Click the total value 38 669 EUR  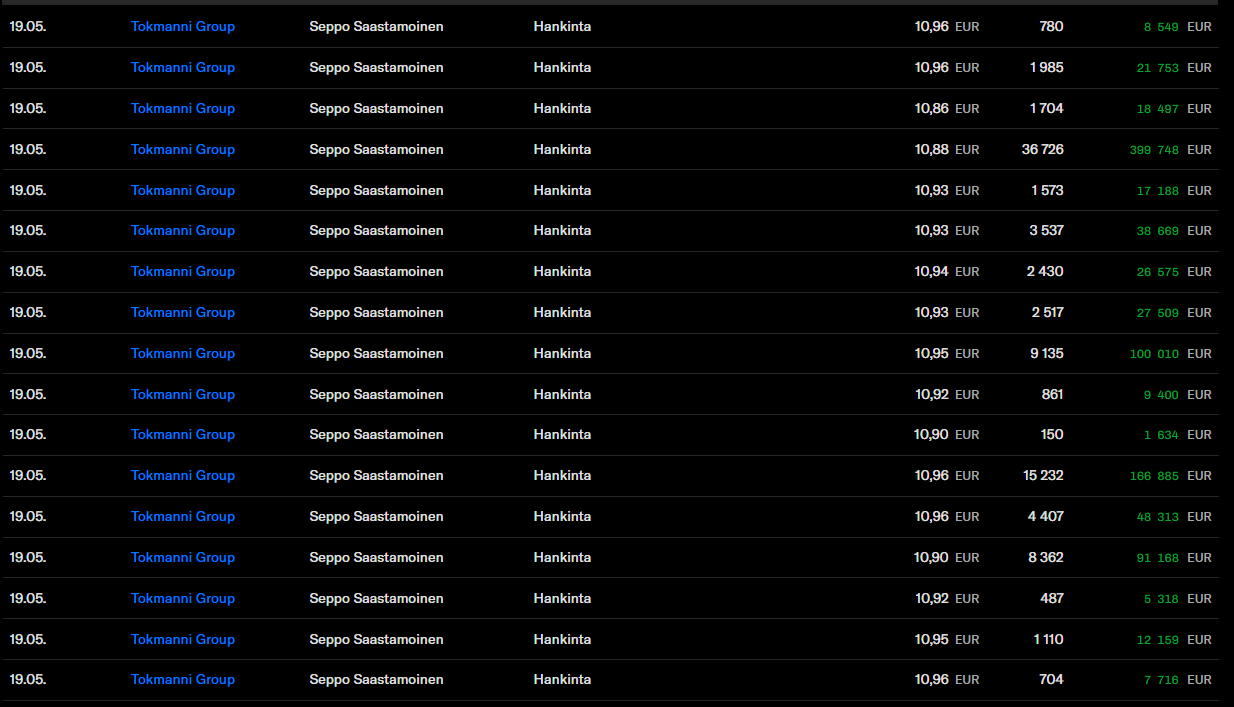1174,231
